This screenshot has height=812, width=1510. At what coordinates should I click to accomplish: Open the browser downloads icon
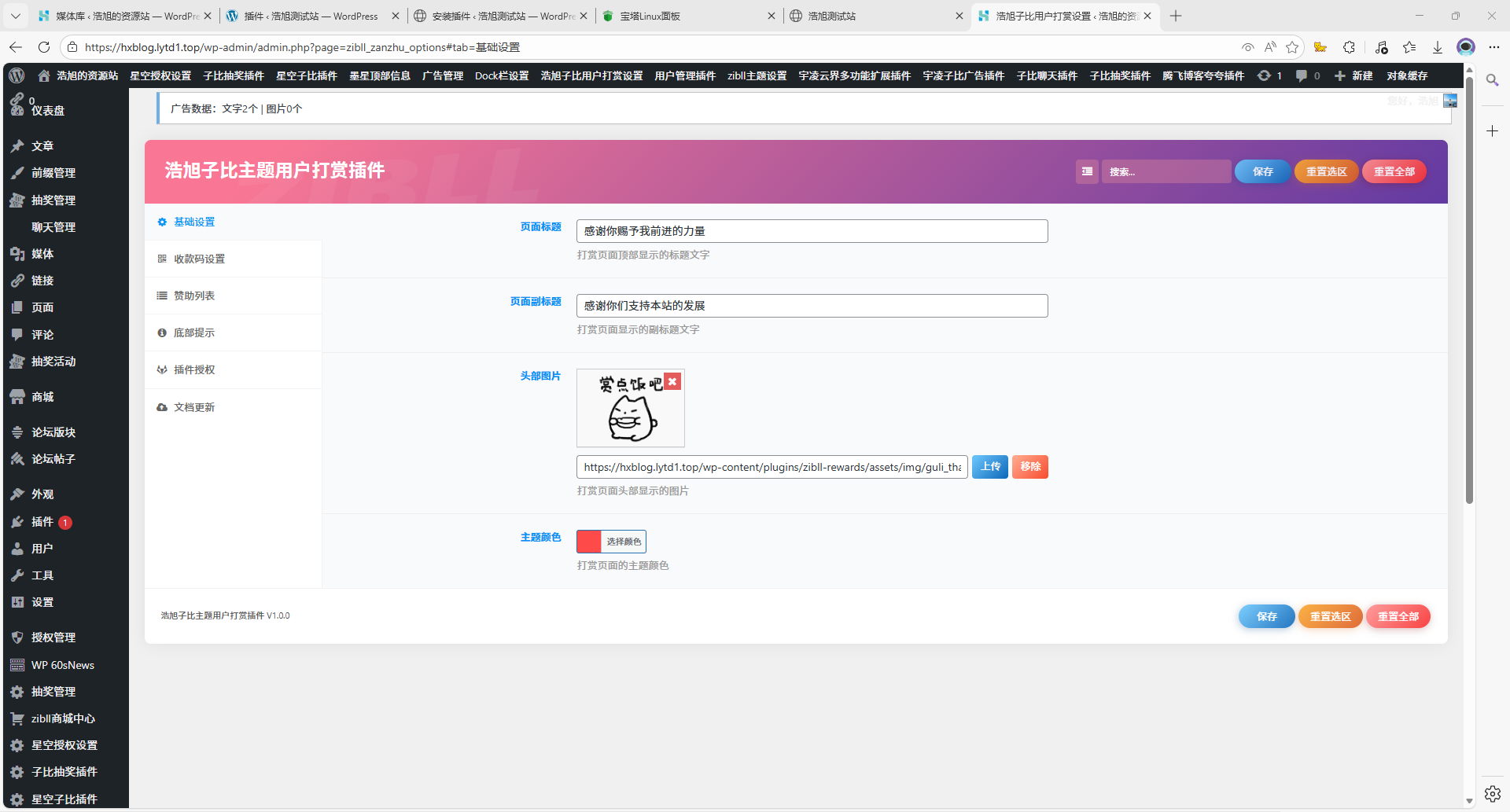coord(1438,47)
